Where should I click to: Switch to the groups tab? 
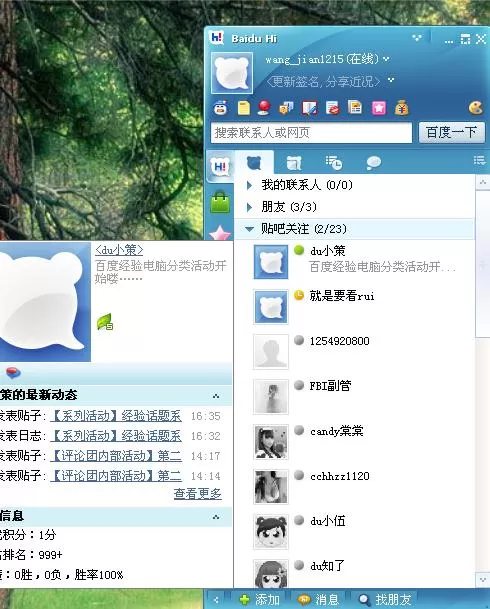pos(294,163)
